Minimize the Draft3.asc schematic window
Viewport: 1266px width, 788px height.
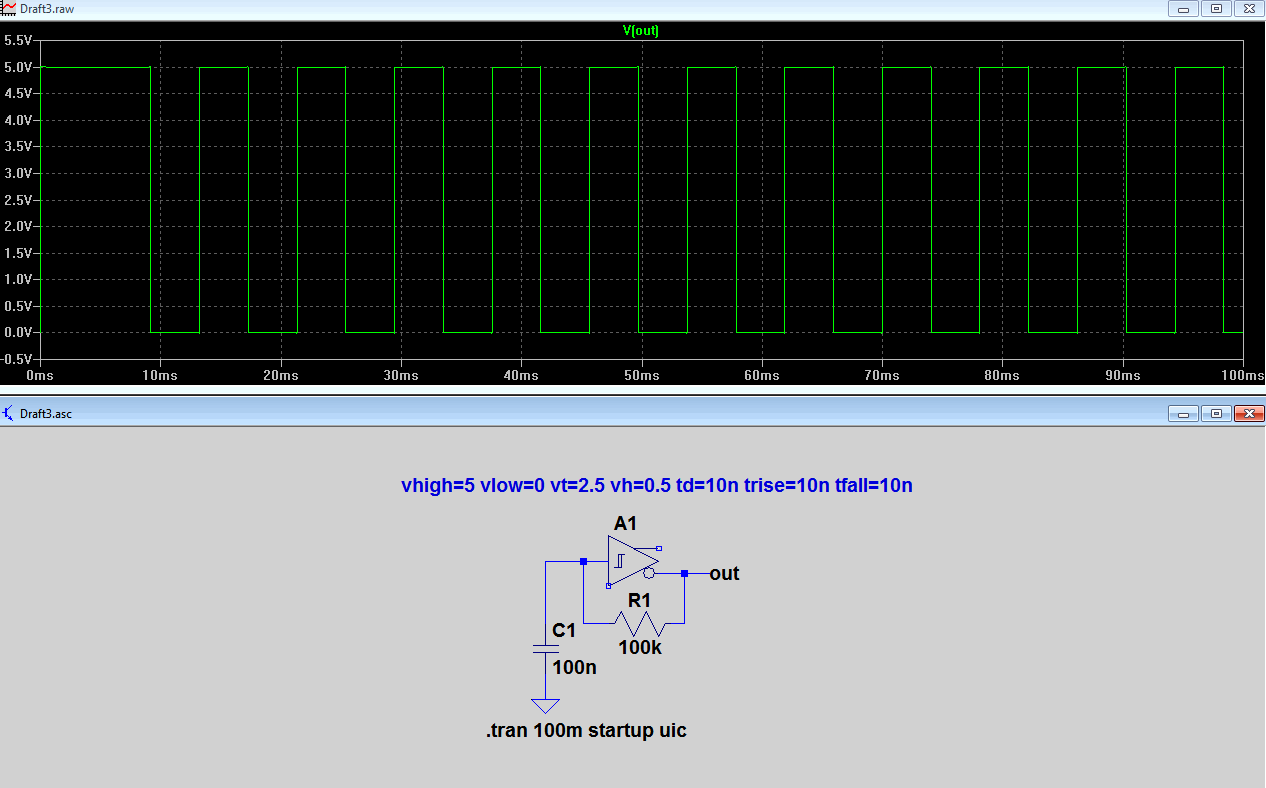pos(1184,413)
